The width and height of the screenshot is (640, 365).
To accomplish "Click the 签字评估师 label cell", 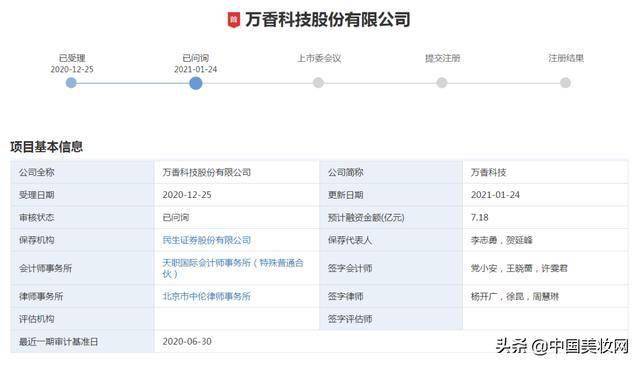I will tap(391, 319).
